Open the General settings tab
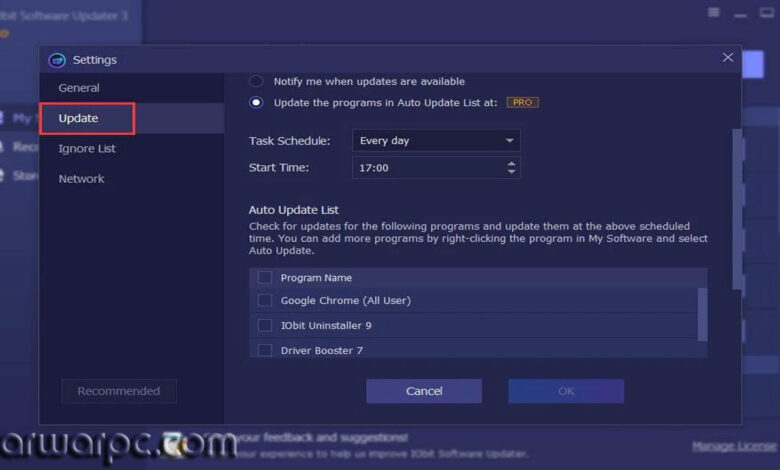780x470 pixels. pos(131,88)
